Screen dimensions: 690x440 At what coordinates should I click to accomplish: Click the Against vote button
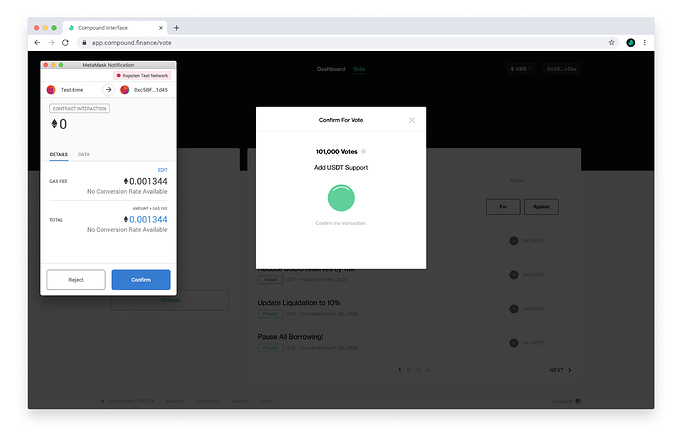click(x=541, y=207)
